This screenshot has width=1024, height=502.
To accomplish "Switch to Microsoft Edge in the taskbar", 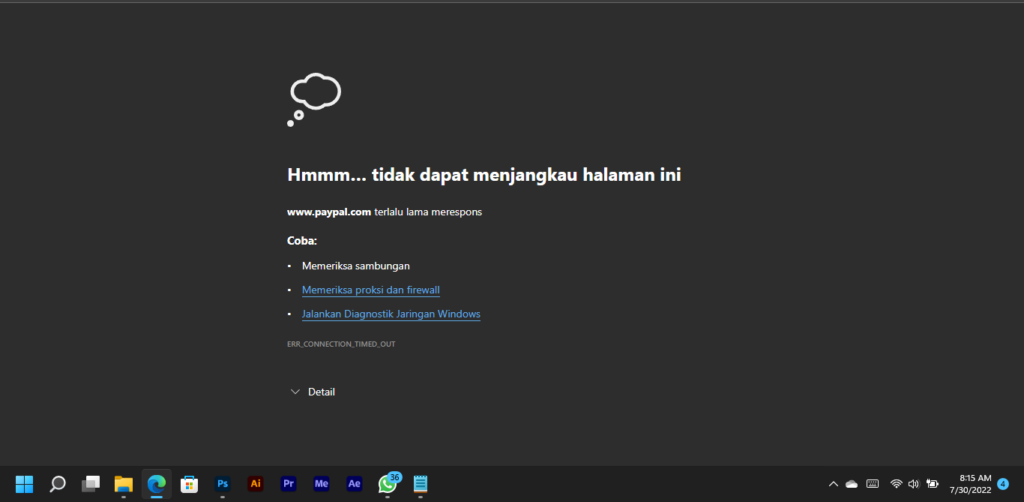I will (x=156, y=484).
